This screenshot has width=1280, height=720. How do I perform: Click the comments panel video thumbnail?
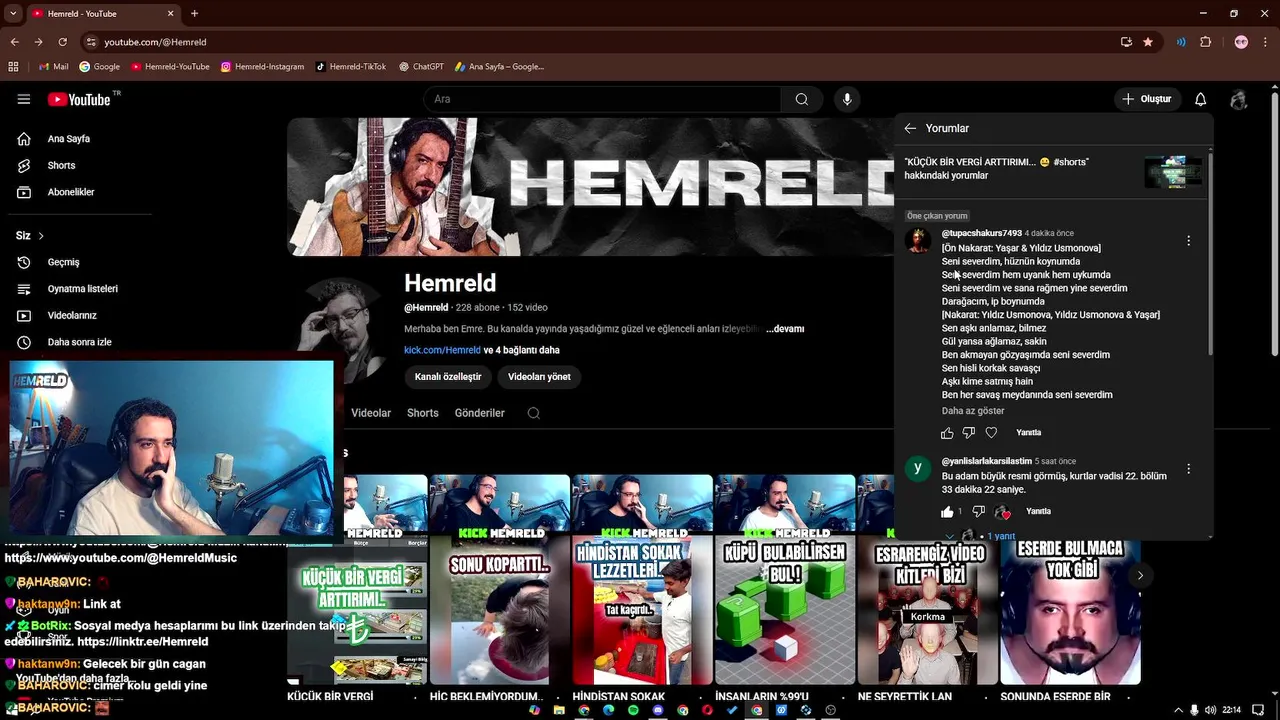pyautogui.click(x=1173, y=172)
